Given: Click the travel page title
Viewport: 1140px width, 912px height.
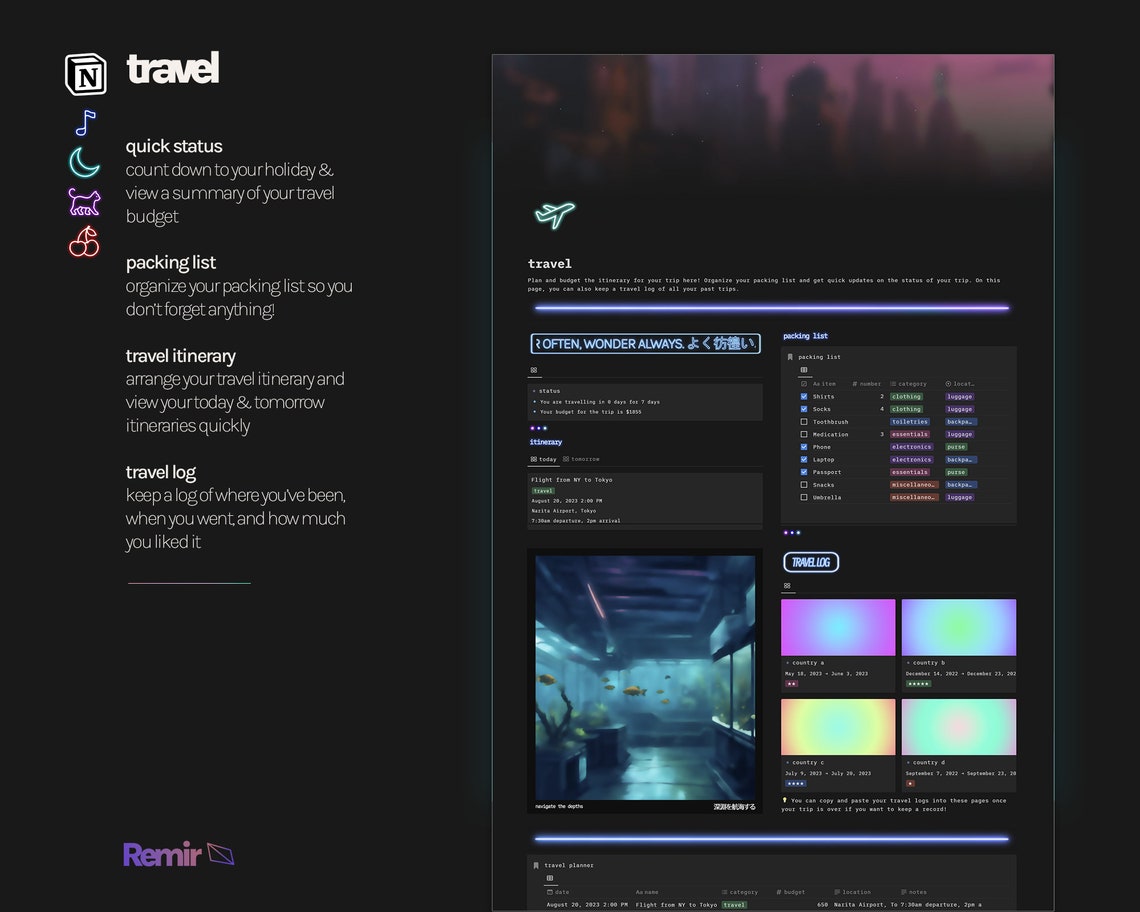Looking at the screenshot, I should coord(550,264).
